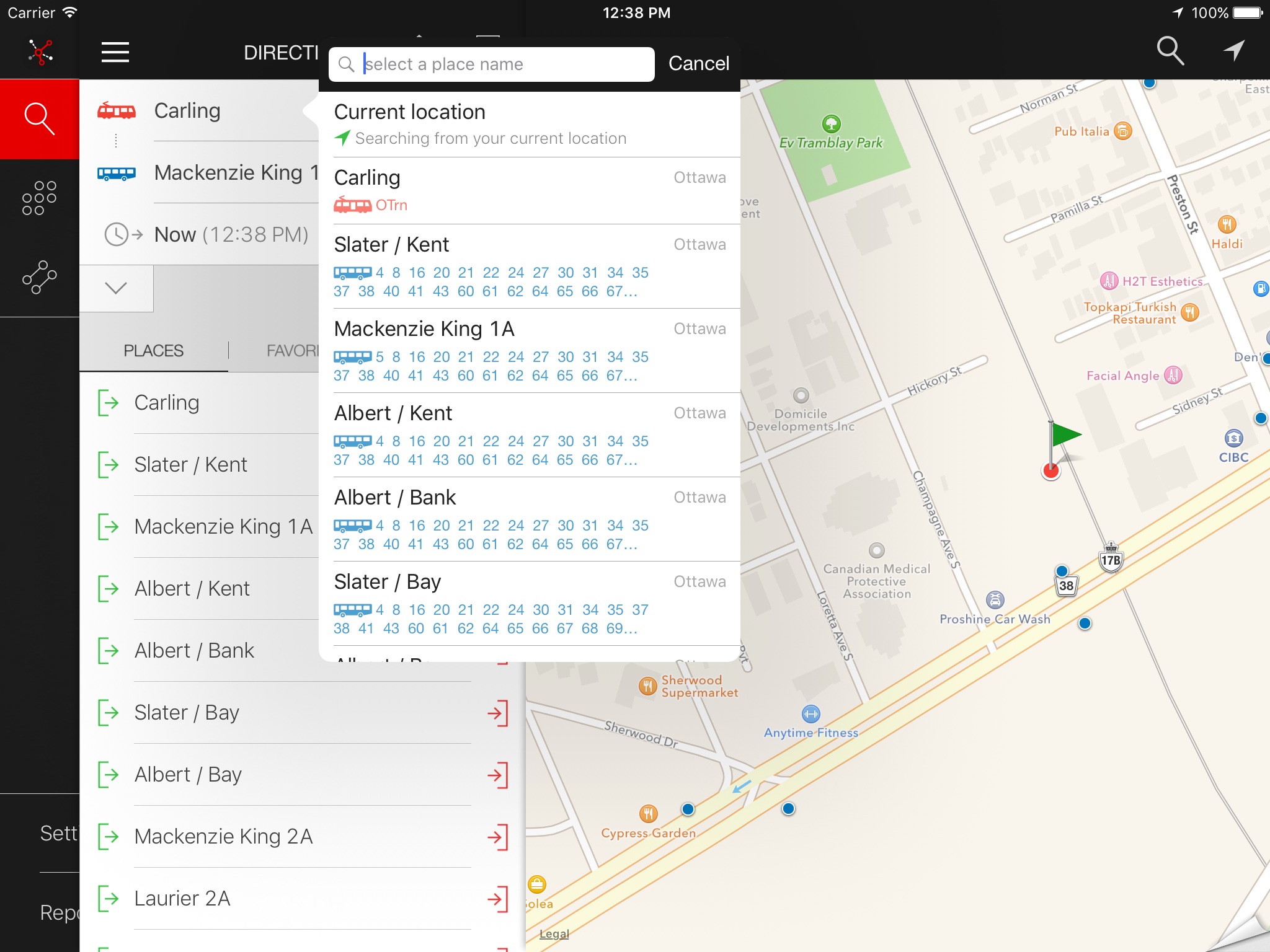Open the hamburger menu icon
This screenshot has width=1270, height=952.
coord(115,53)
